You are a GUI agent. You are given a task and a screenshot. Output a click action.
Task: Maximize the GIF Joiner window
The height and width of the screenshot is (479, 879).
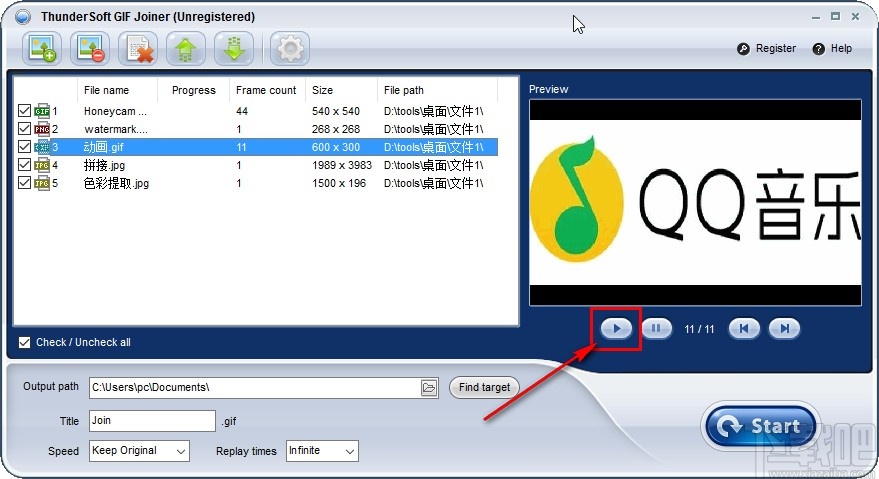click(835, 17)
